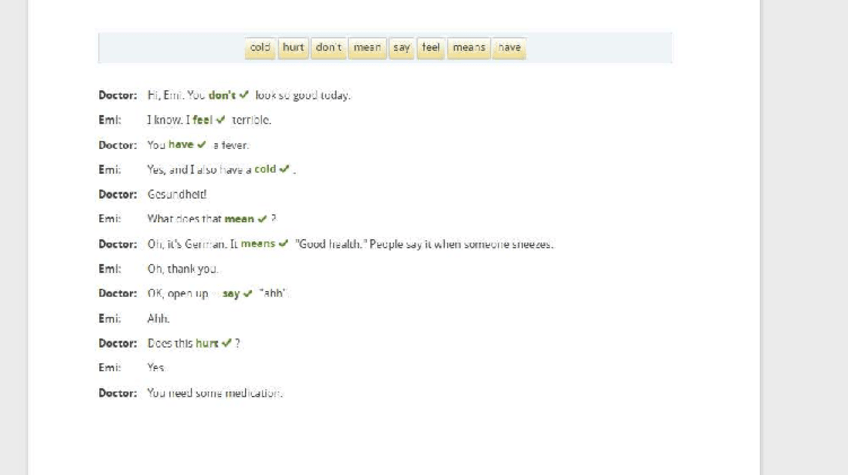Choose the 'have' tile from word bank
The height and width of the screenshot is (475, 848).
tap(509, 47)
